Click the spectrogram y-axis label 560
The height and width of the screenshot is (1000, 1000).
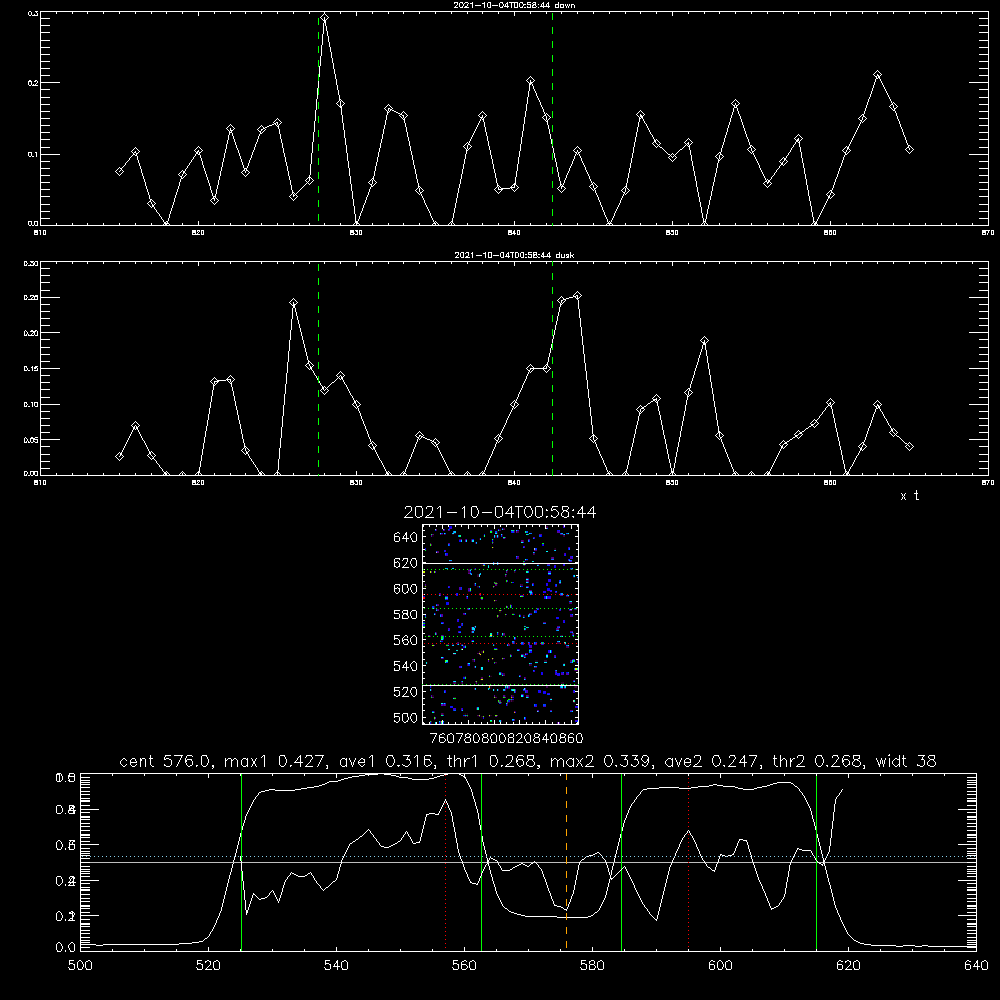click(406, 640)
